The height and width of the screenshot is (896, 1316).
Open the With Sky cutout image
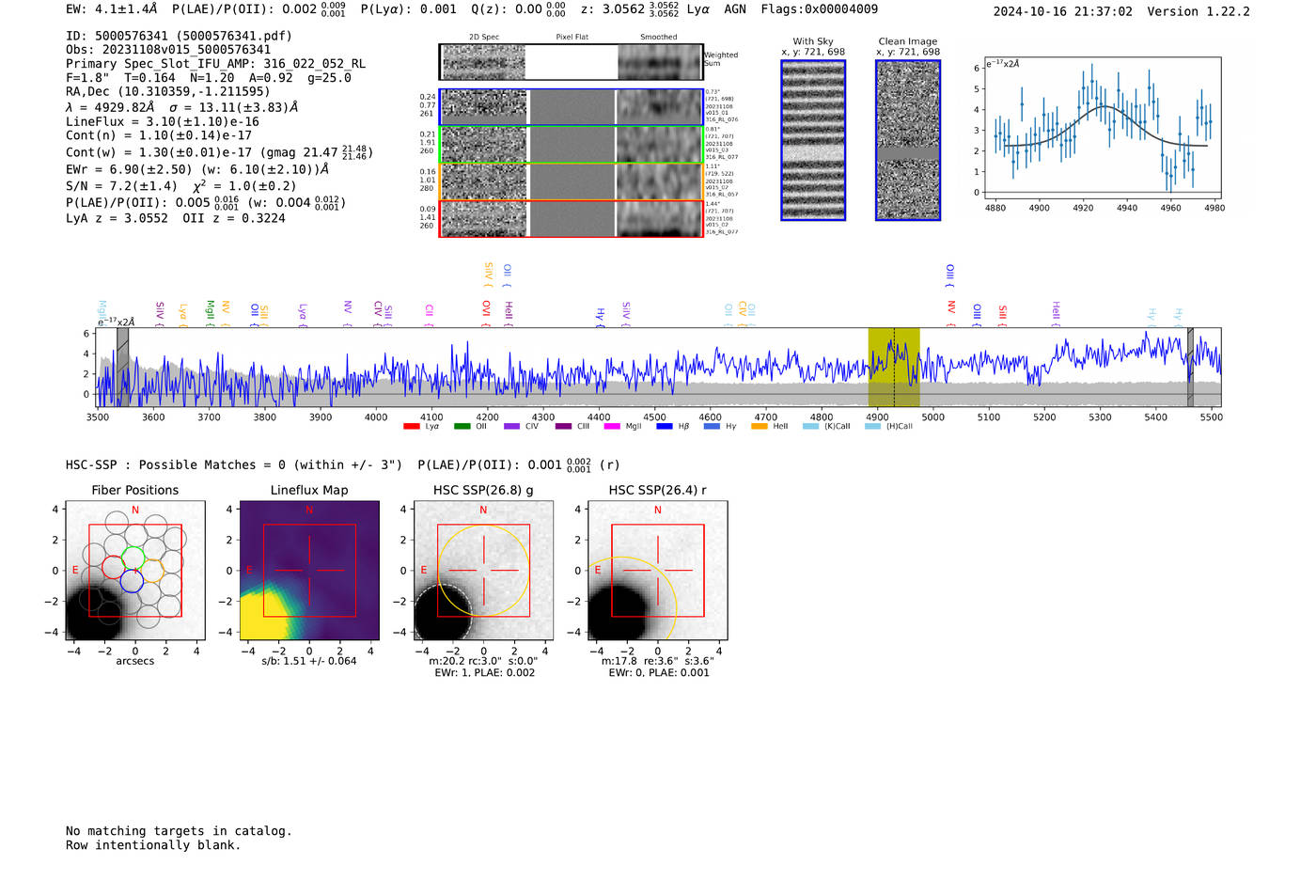pos(813,140)
